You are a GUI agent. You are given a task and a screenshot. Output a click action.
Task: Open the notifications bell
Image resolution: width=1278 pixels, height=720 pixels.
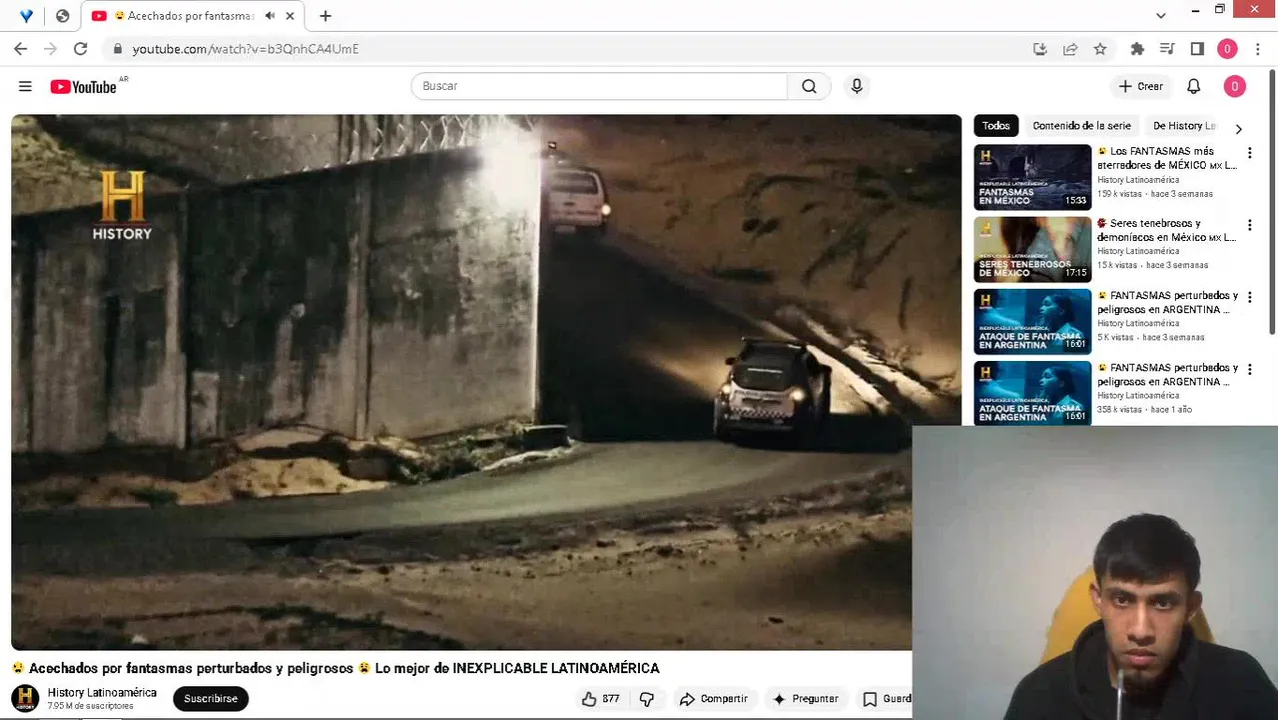coord(1193,87)
